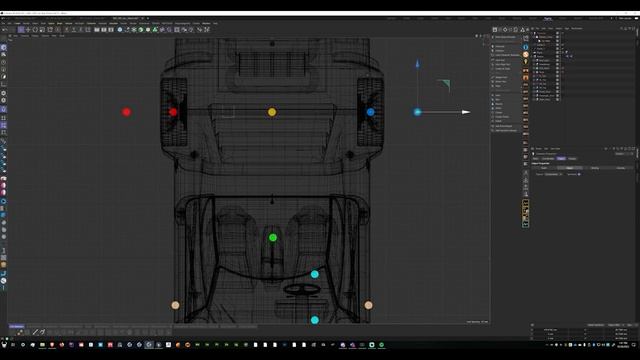Select the active document tab
Screen dimensions: 640x360
[x=128, y=18]
